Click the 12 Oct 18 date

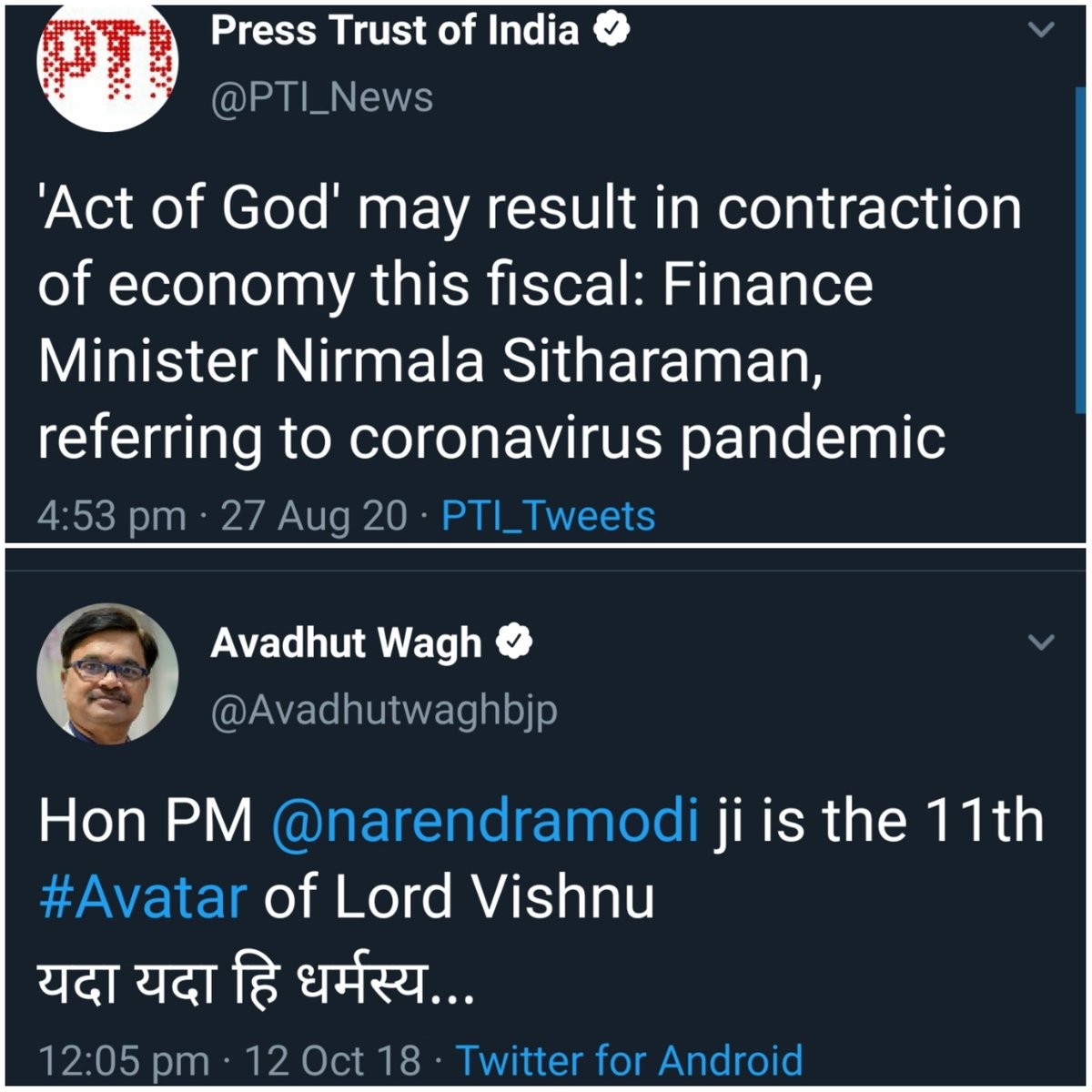point(334,1060)
